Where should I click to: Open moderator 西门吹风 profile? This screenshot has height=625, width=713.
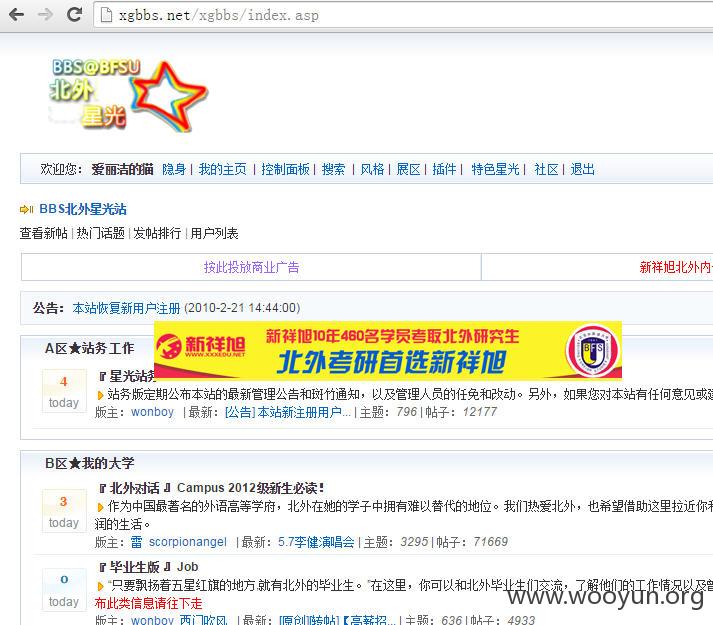click(204, 620)
